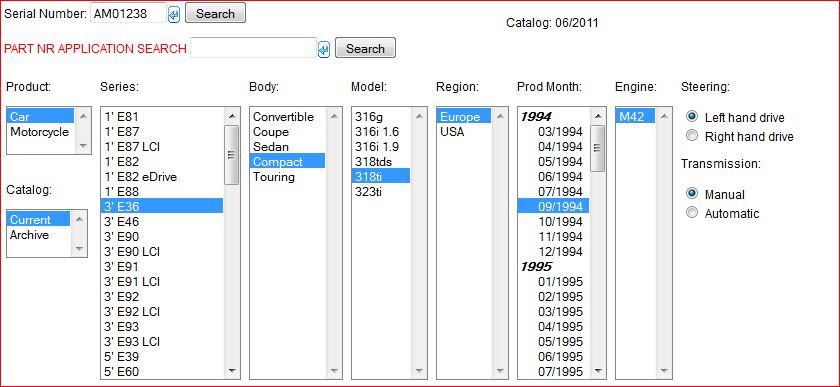840x387 pixels.
Task: Select Compact body type
Action: coord(288,161)
